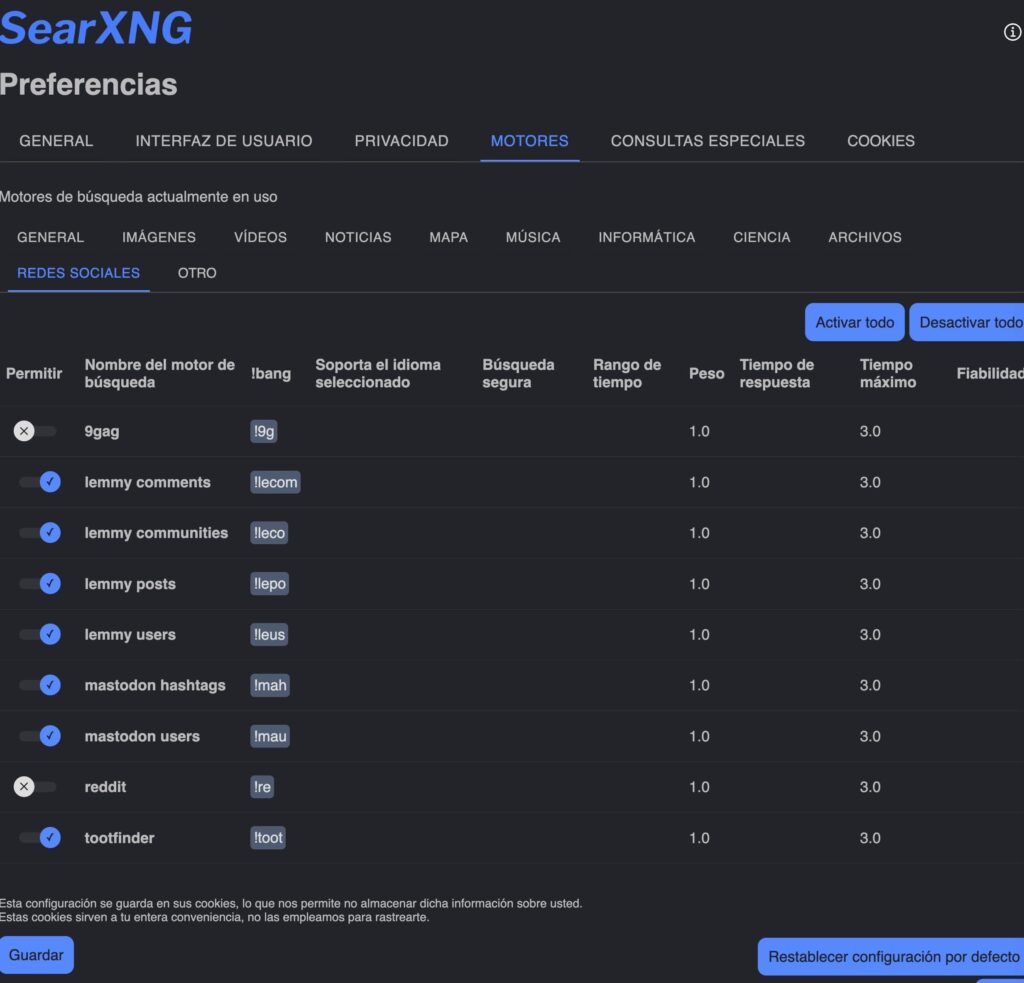Enable the 9gag search engine toggle
This screenshot has height=983, width=1024.
(x=37, y=431)
